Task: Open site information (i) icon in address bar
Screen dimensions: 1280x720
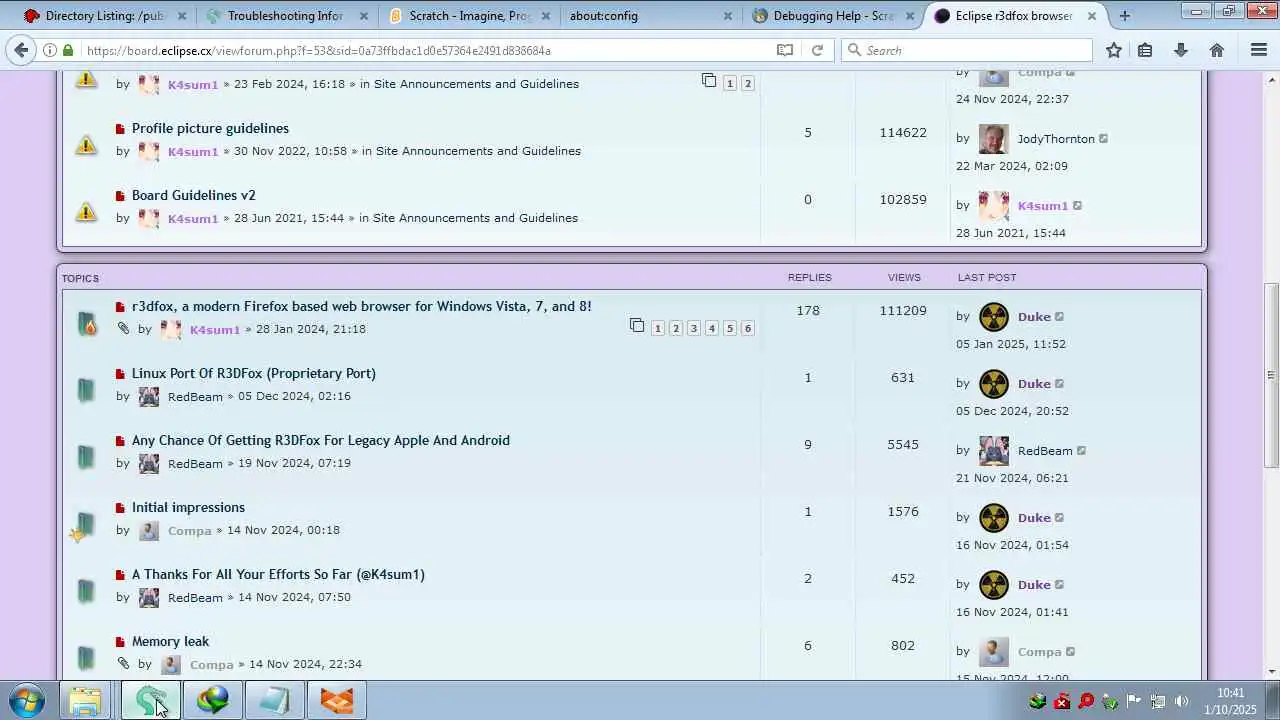Action: click(x=49, y=50)
